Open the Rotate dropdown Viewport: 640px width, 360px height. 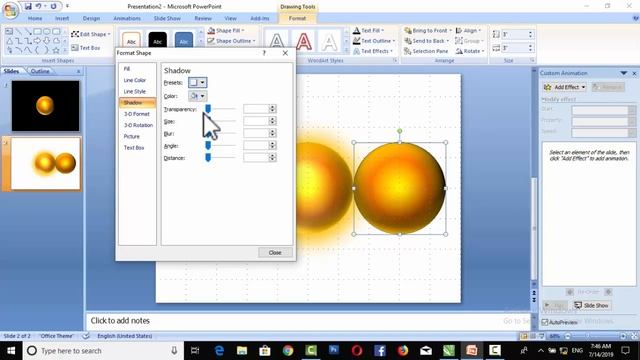pos(470,51)
